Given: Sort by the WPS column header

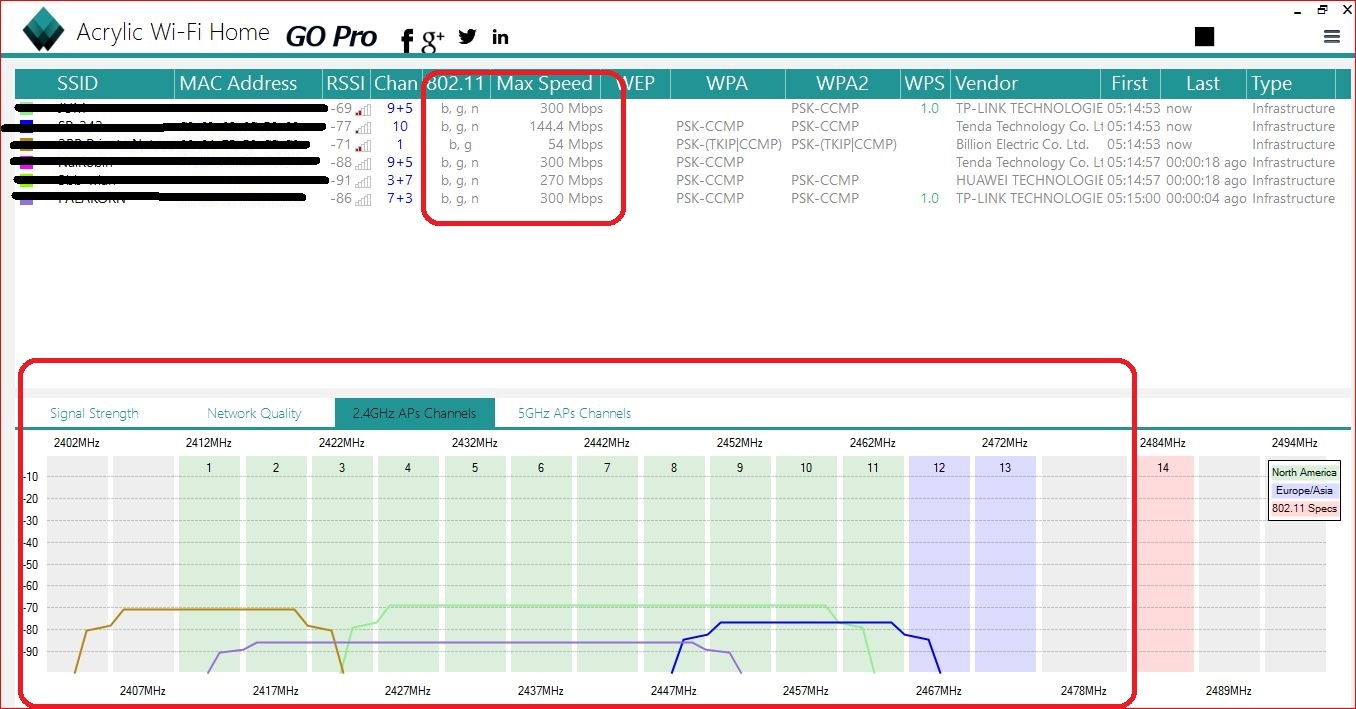Looking at the screenshot, I should pyautogui.click(x=924, y=84).
